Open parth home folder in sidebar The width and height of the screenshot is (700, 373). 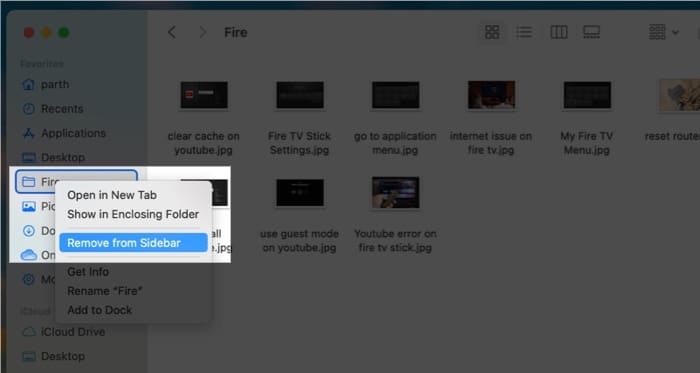46,84
